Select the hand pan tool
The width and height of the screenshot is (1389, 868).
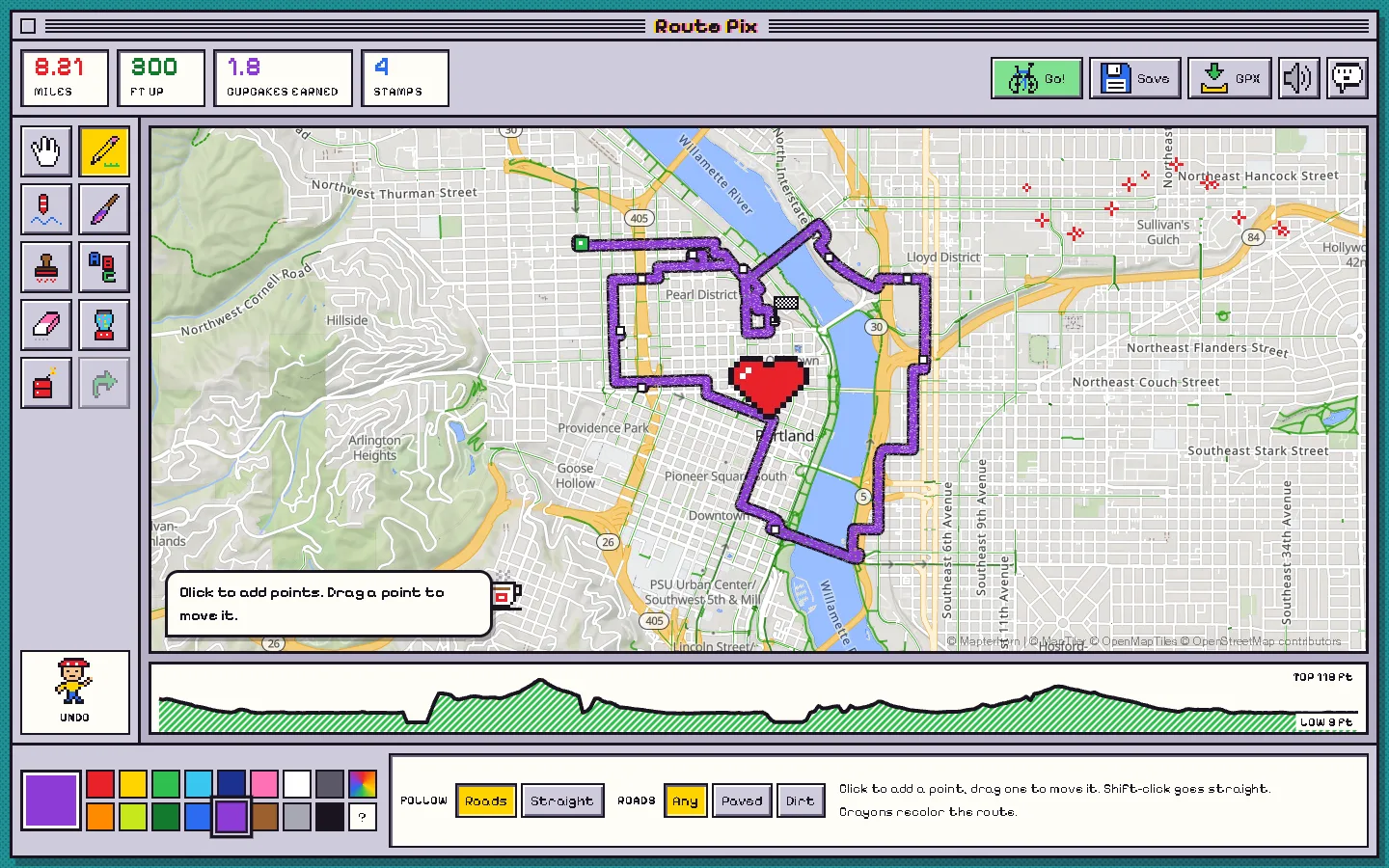(46, 151)
